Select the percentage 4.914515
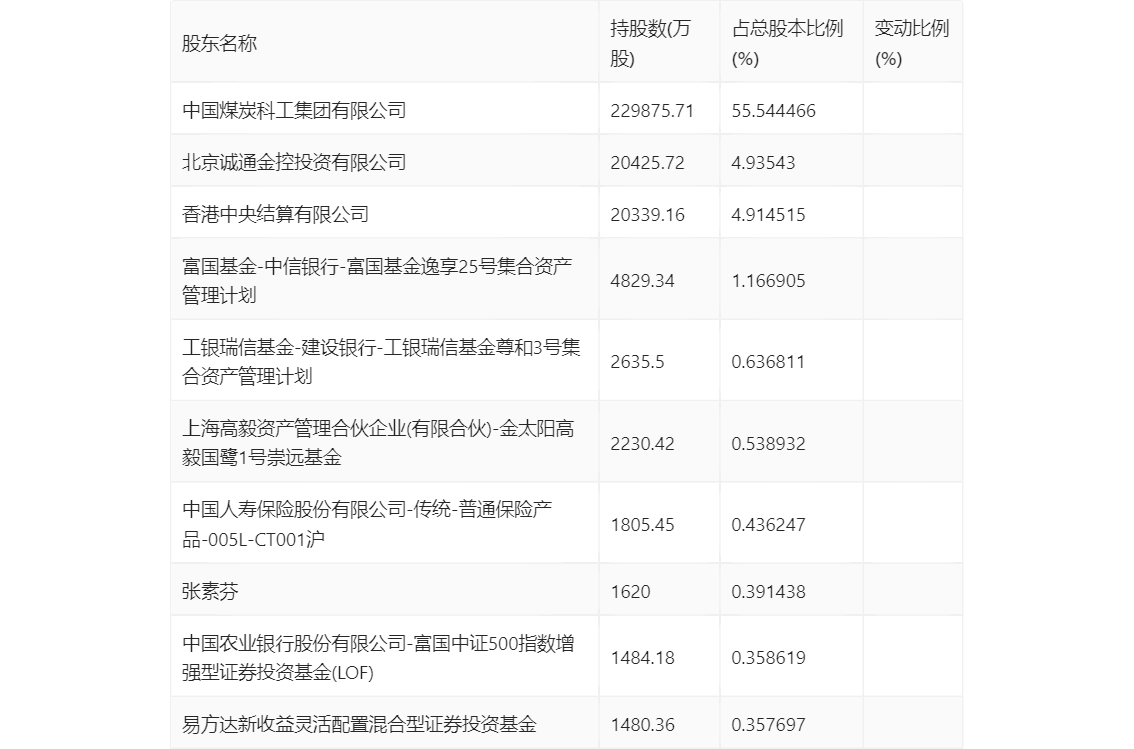 [x=768, y=215]
